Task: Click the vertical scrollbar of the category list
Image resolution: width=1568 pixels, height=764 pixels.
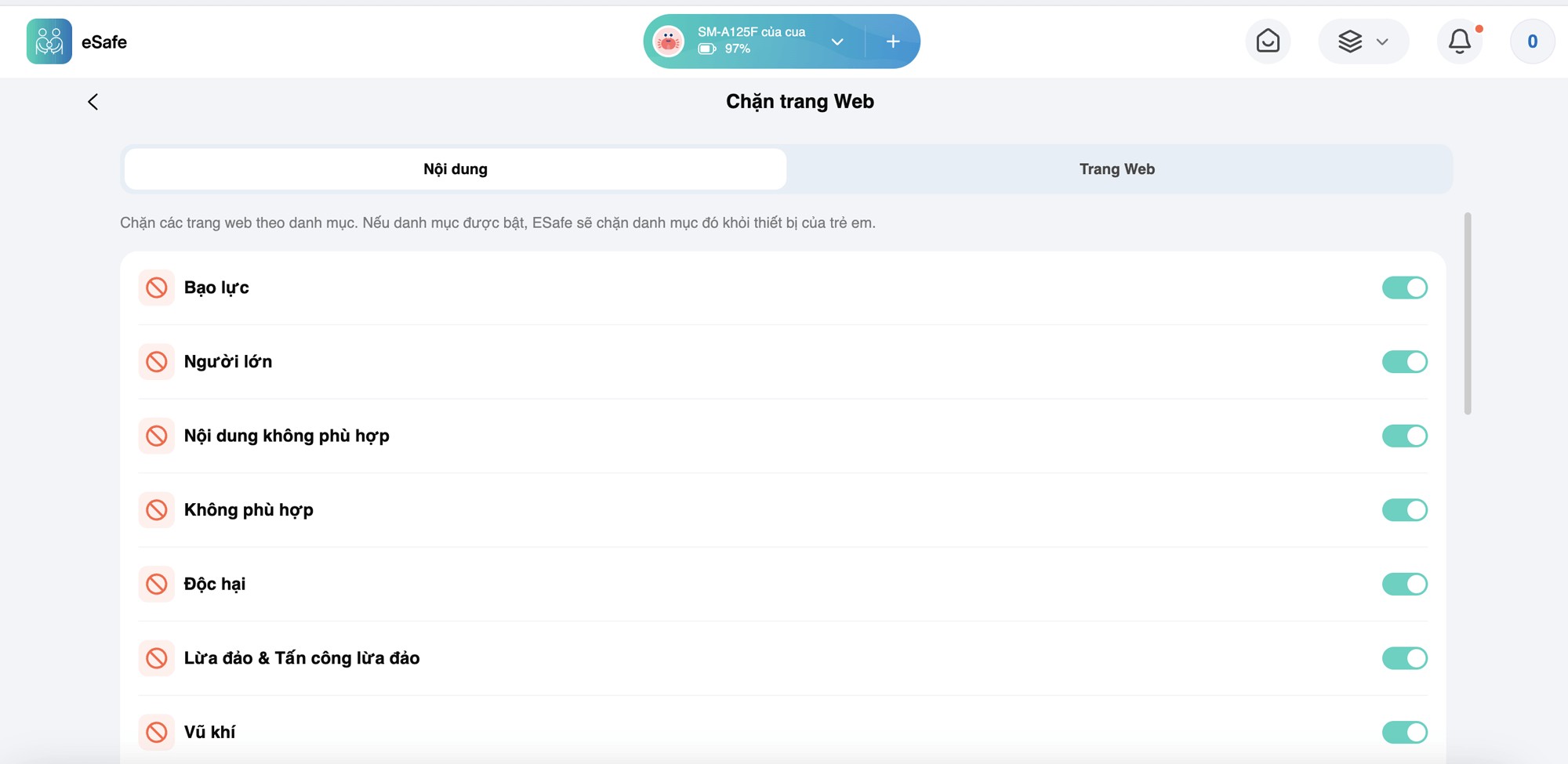Action: pyautogui.click(x=1468, y=313)
